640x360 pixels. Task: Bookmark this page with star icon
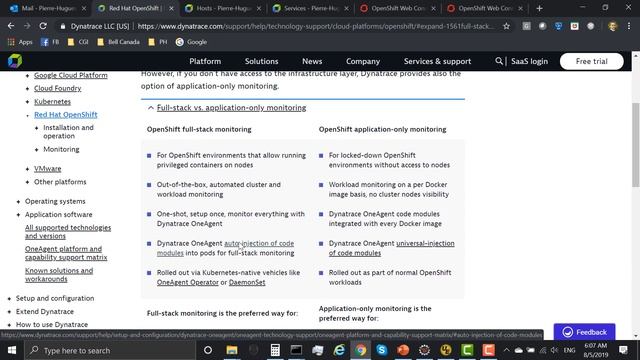pyautogui.click(x=507, y=26)
